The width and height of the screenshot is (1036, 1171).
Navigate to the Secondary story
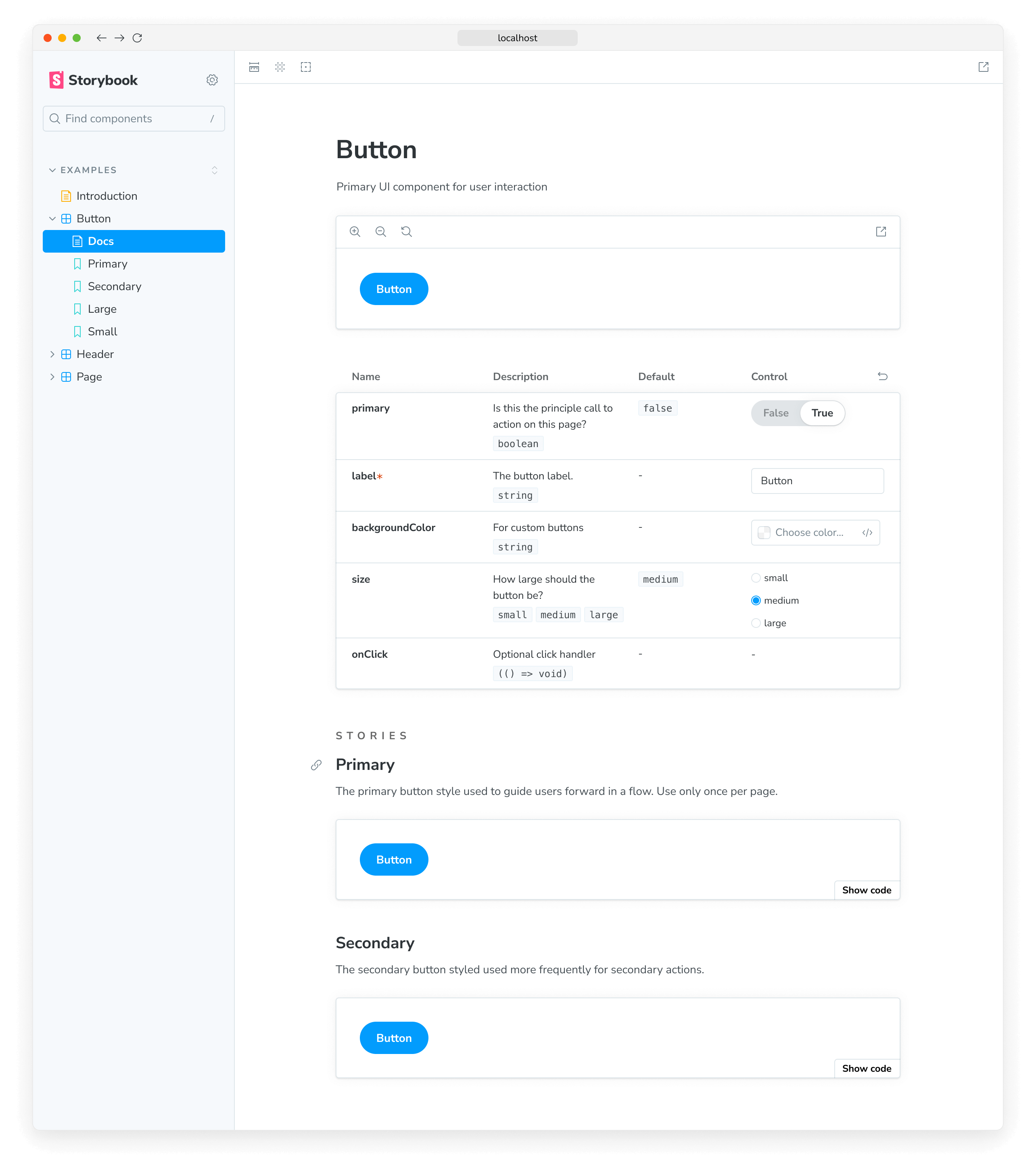114,286
